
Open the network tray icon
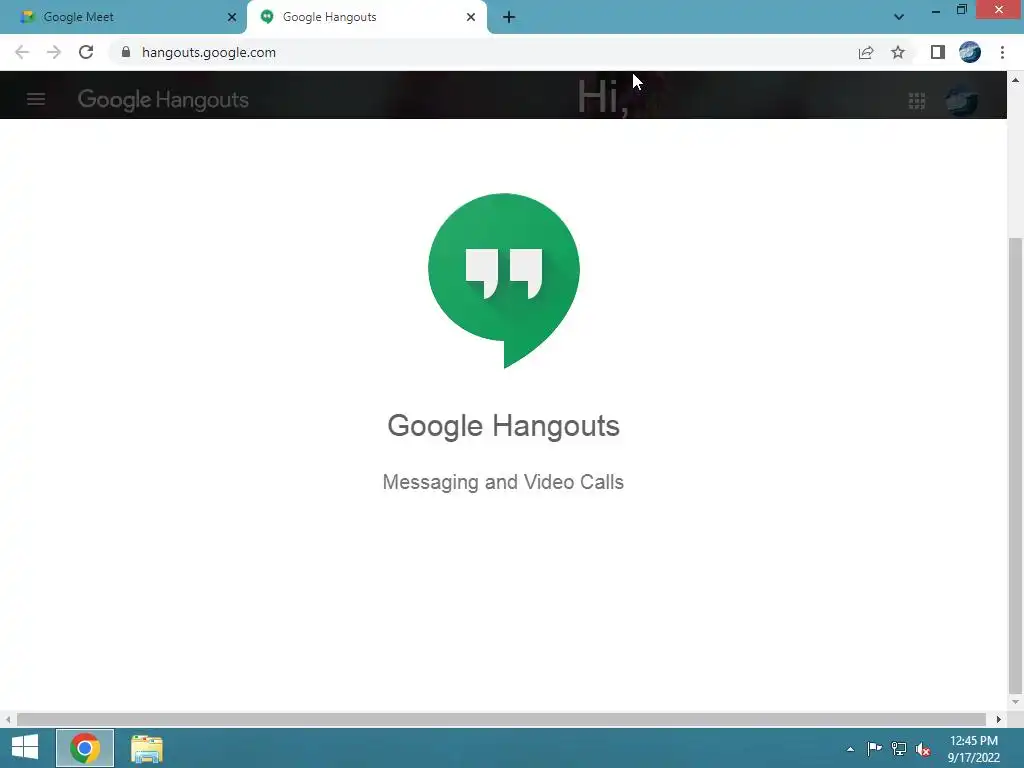[x=899, y=749]
